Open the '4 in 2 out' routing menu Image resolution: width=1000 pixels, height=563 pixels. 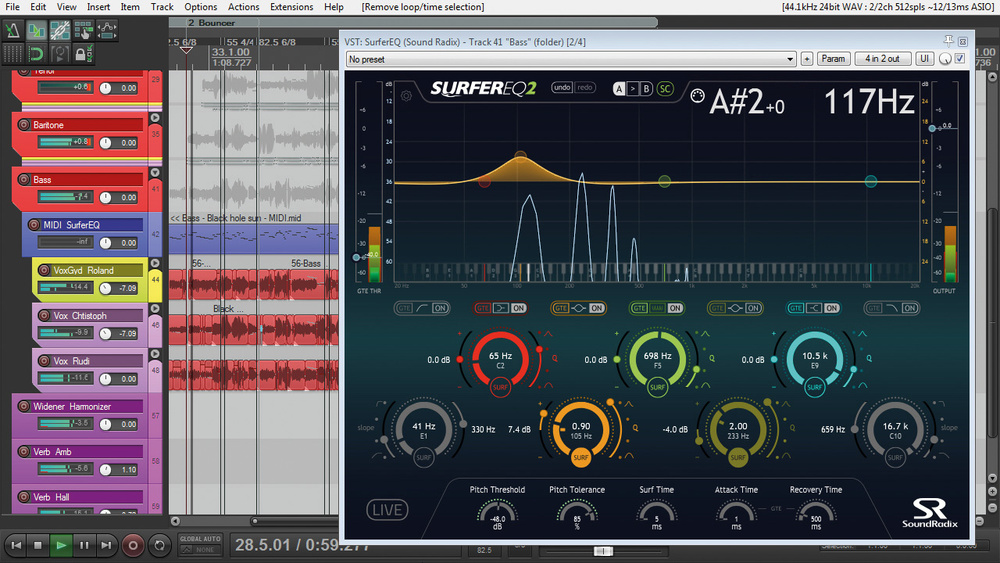tap(882, 59)
